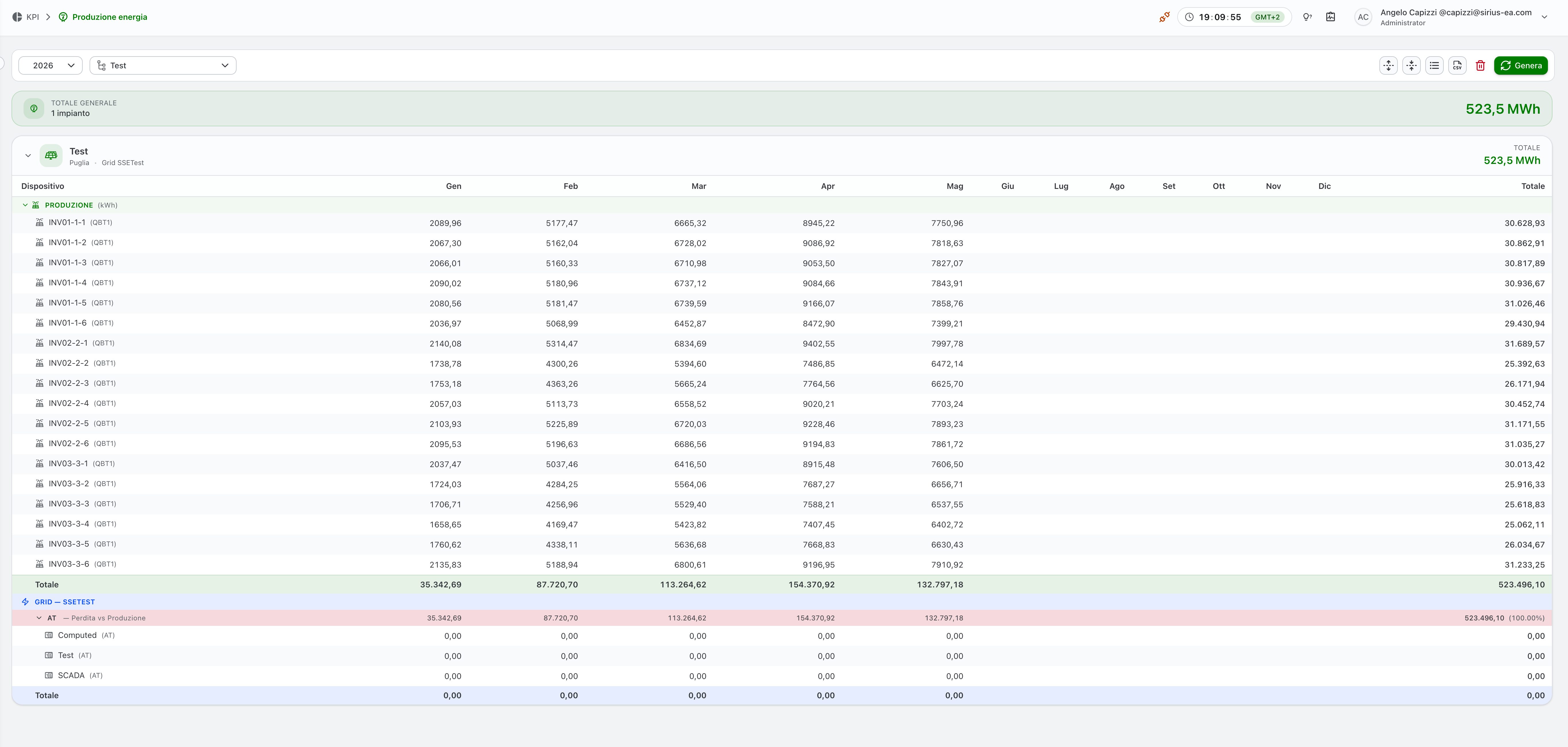The width and height of the screenshot is (1568, 747).
Task: Click the SCADA (AT) meter icon
Action: 49,676
